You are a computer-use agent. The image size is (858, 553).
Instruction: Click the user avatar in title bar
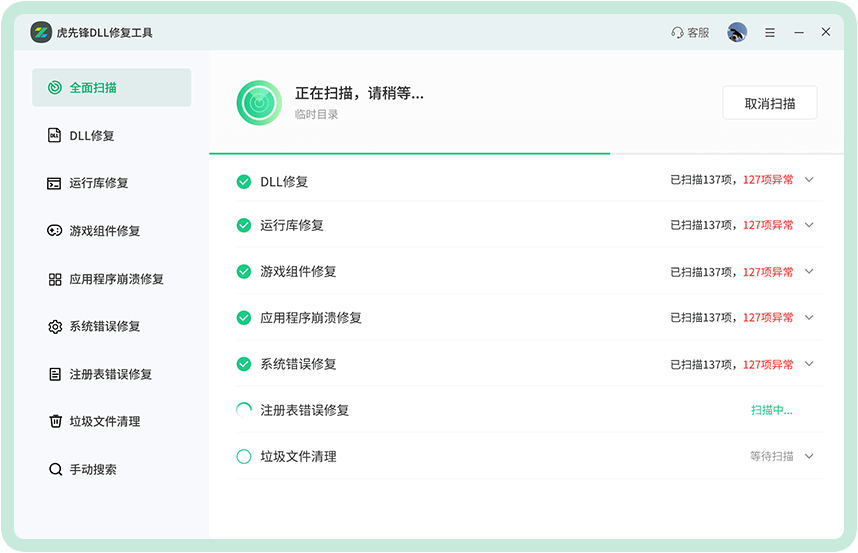[737, 32]
